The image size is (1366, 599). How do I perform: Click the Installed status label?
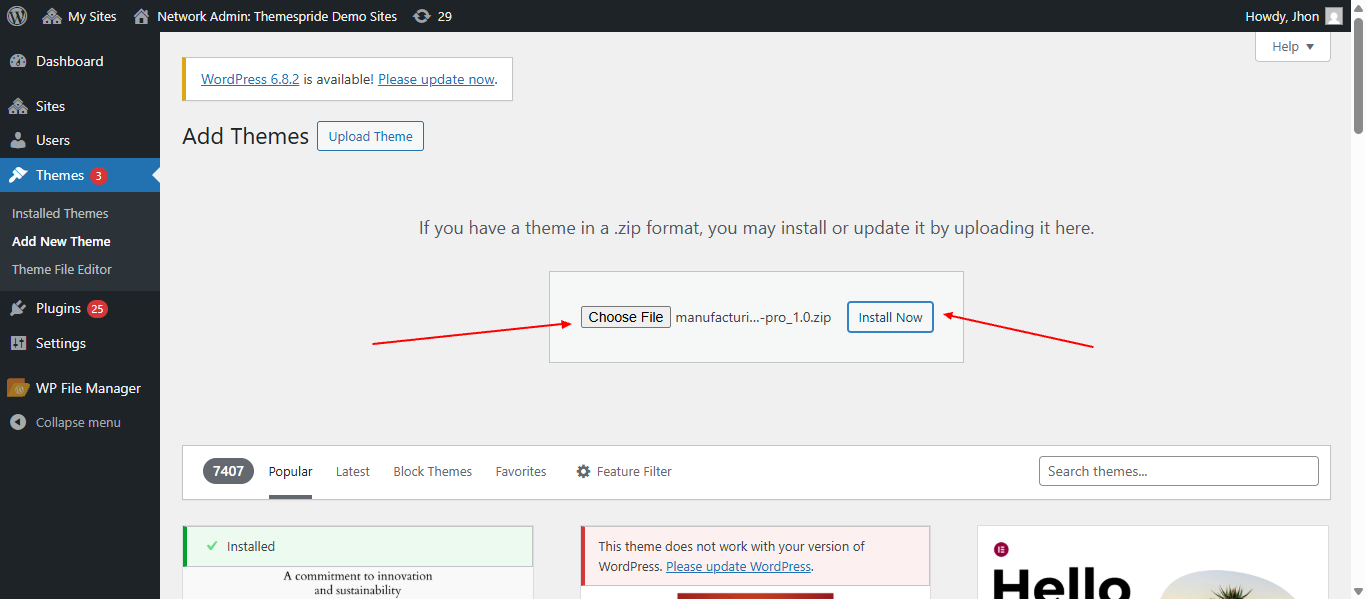pos(251,546)
